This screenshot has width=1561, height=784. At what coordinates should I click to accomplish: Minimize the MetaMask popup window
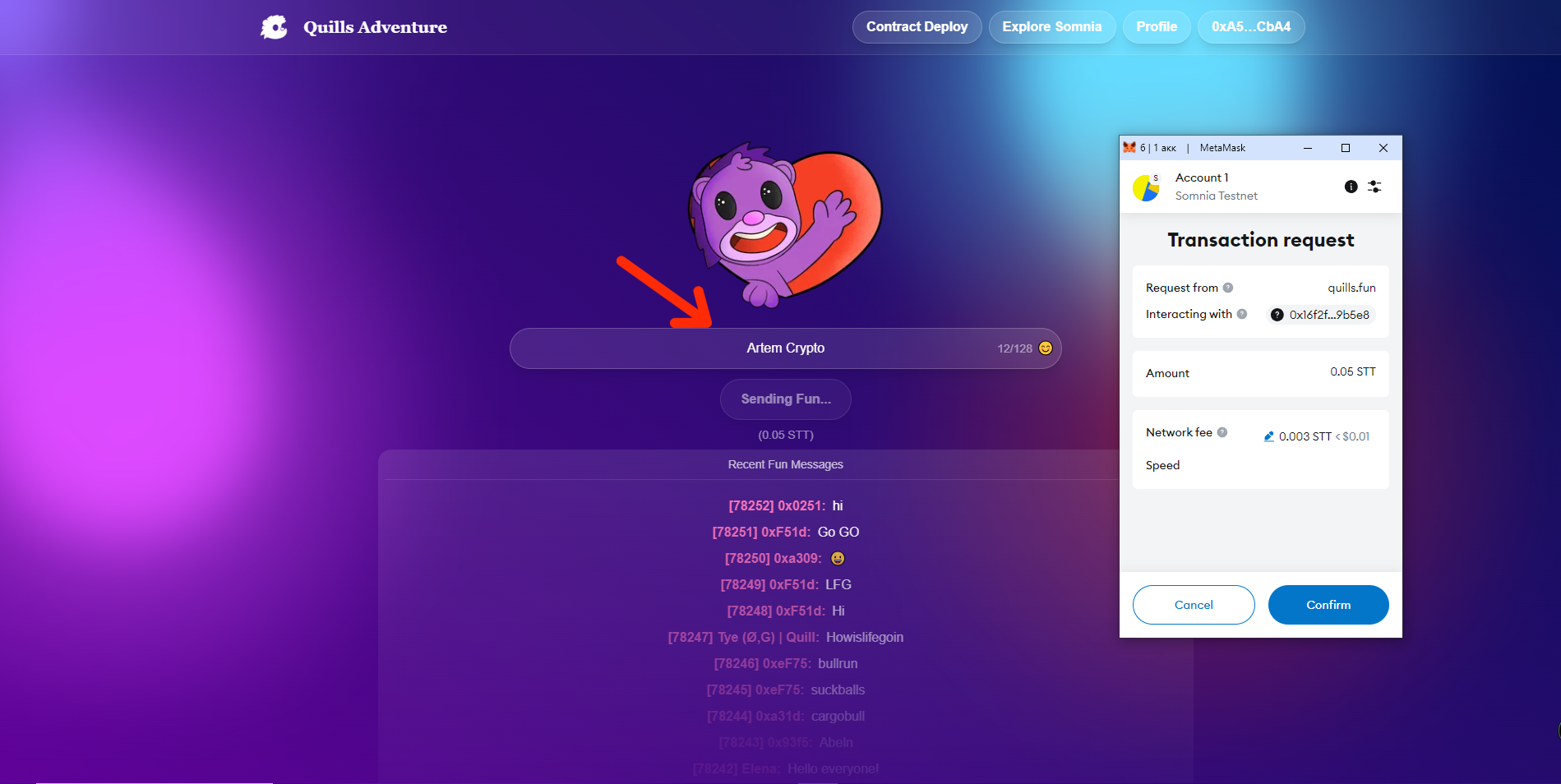[1308, 148]
